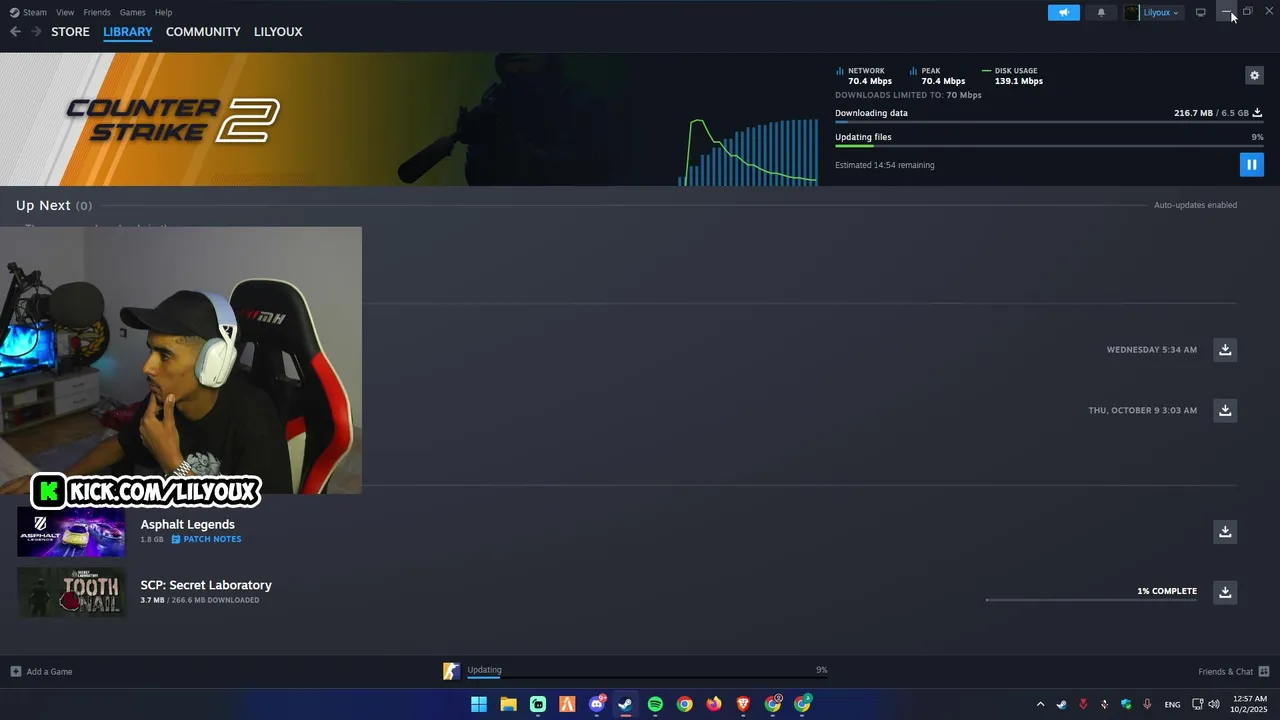Open download settings gear
This screenshot has height=720, width=1280.
[x=1255, y=75]
